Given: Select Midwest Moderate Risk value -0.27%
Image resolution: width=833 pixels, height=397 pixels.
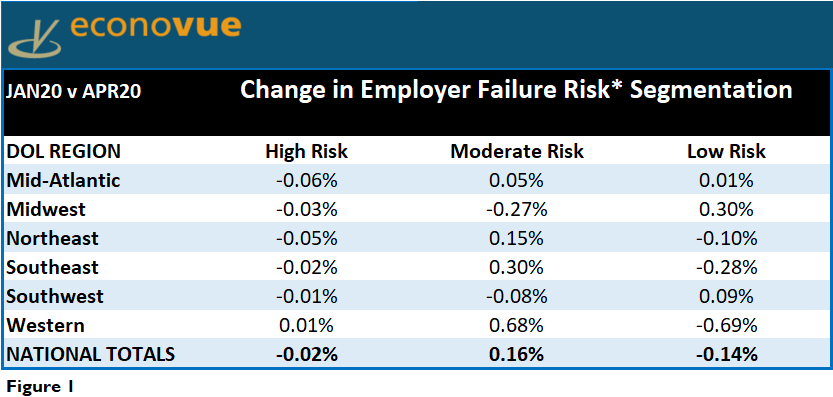Looking at the screenshot, I should [517, 209].
